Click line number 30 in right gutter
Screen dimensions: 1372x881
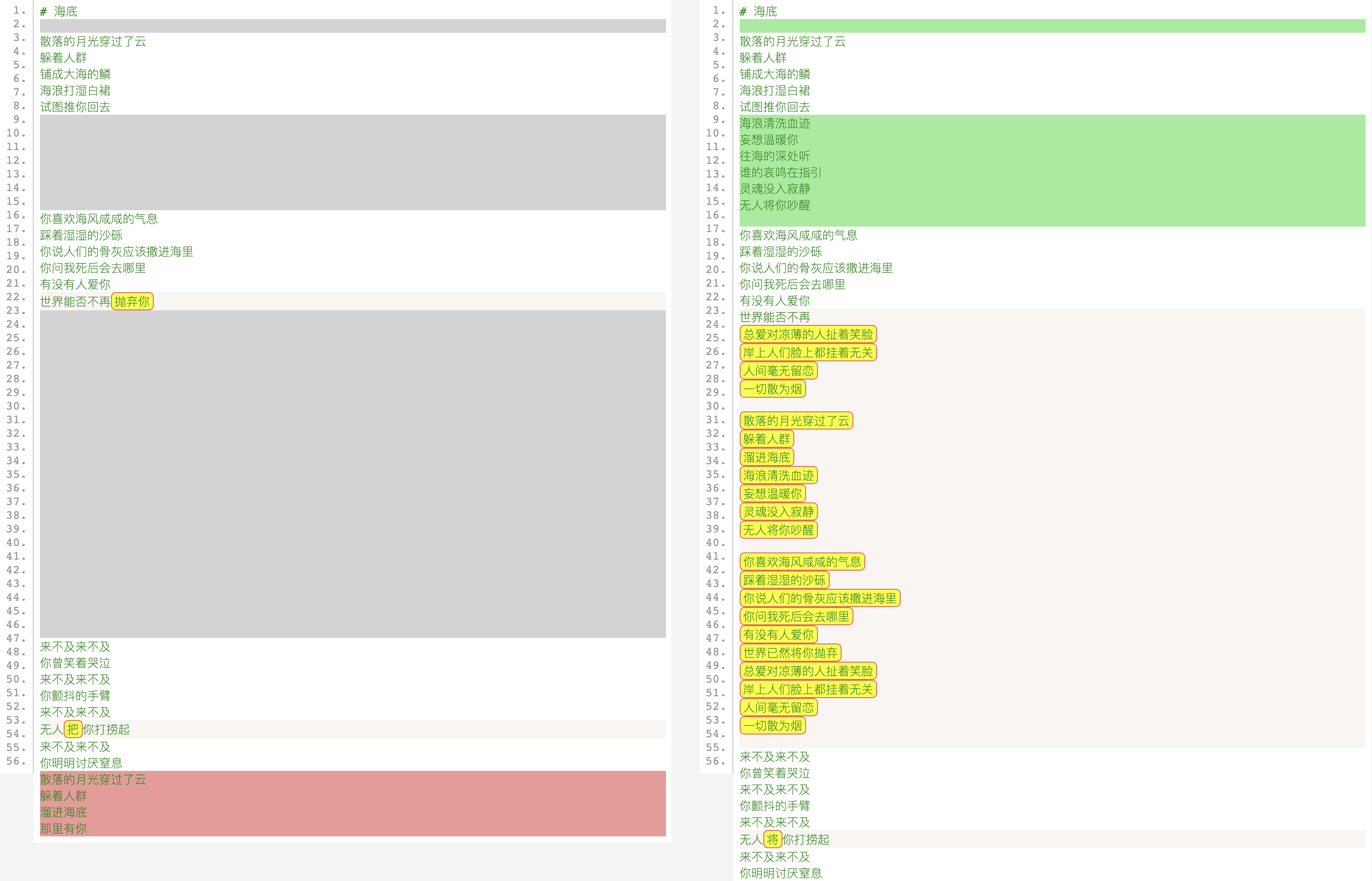[716, 406]
